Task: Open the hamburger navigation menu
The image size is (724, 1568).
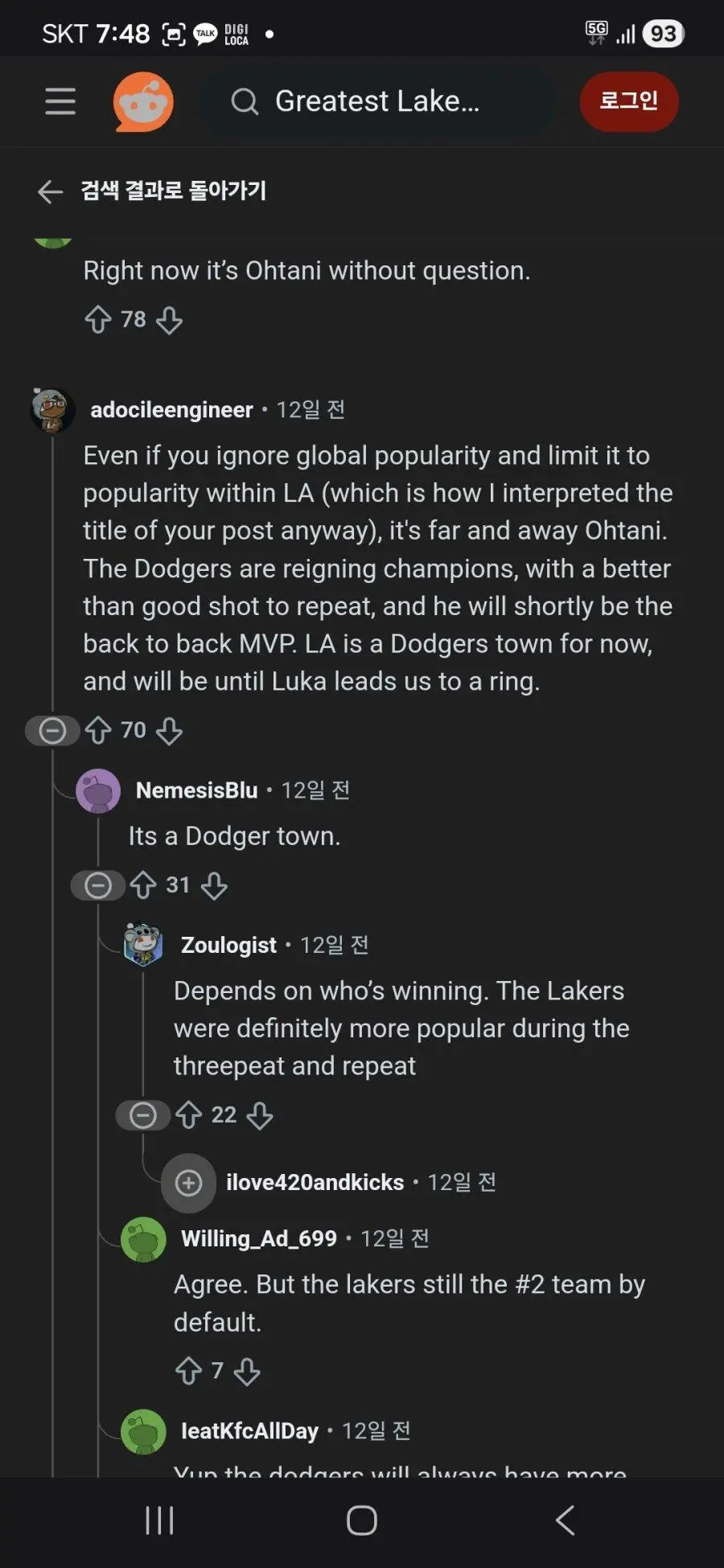Action: tap(60, 101)
